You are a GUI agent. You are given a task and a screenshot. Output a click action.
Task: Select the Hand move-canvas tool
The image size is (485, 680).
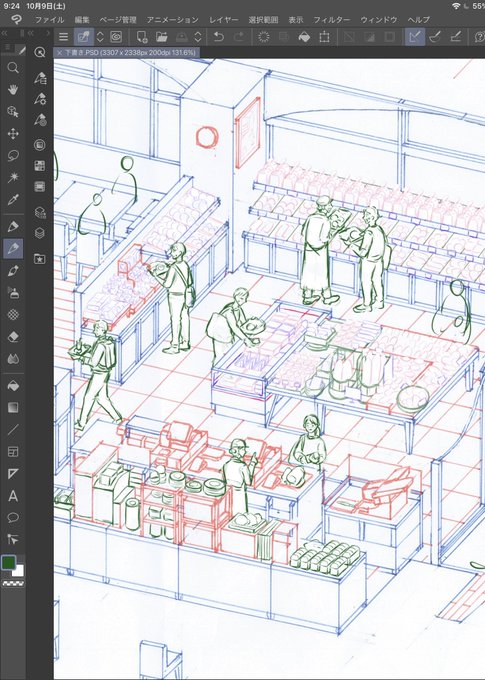(13, 90)
